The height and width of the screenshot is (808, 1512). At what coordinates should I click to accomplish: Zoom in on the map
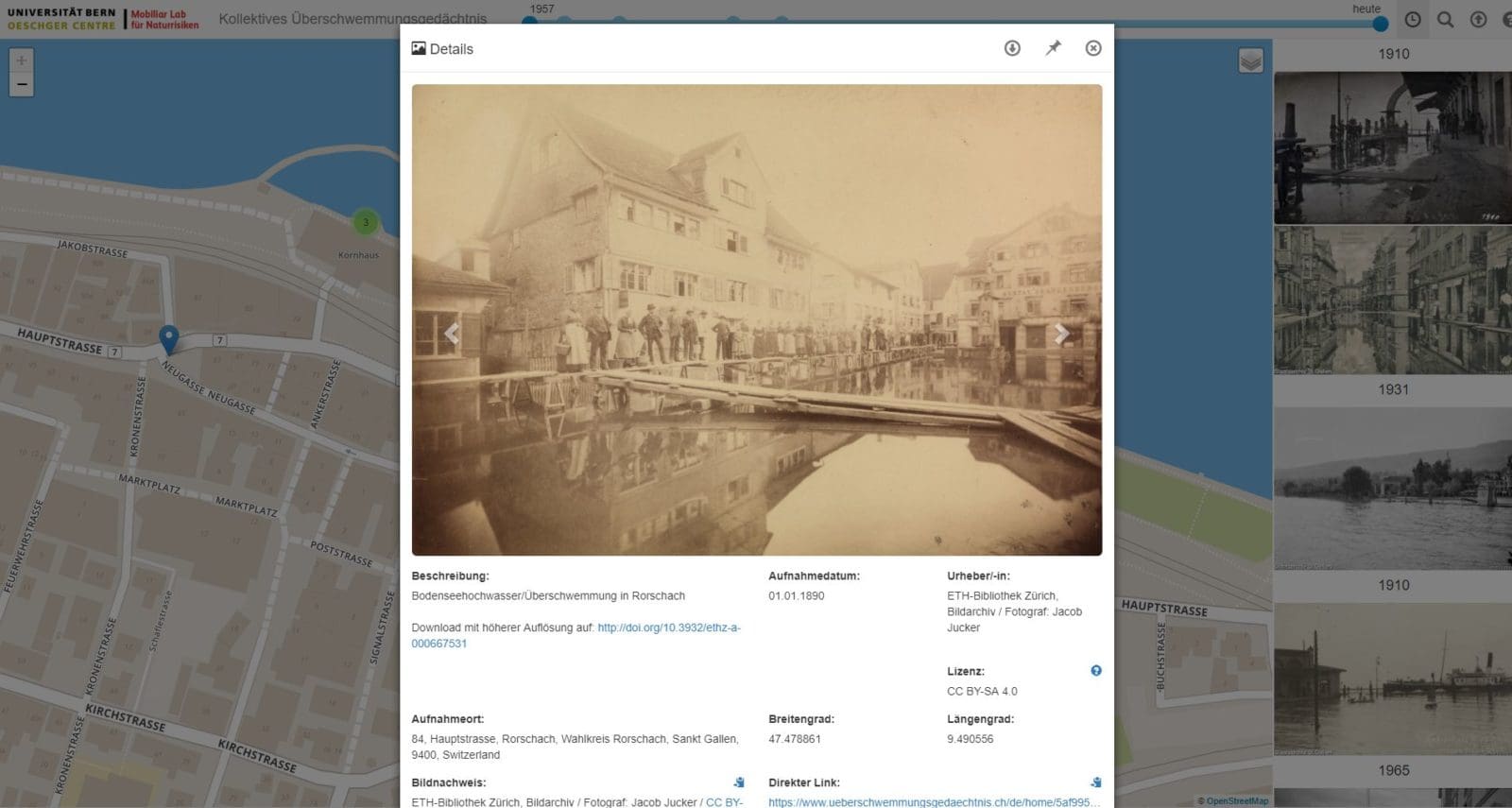(22, 60)
